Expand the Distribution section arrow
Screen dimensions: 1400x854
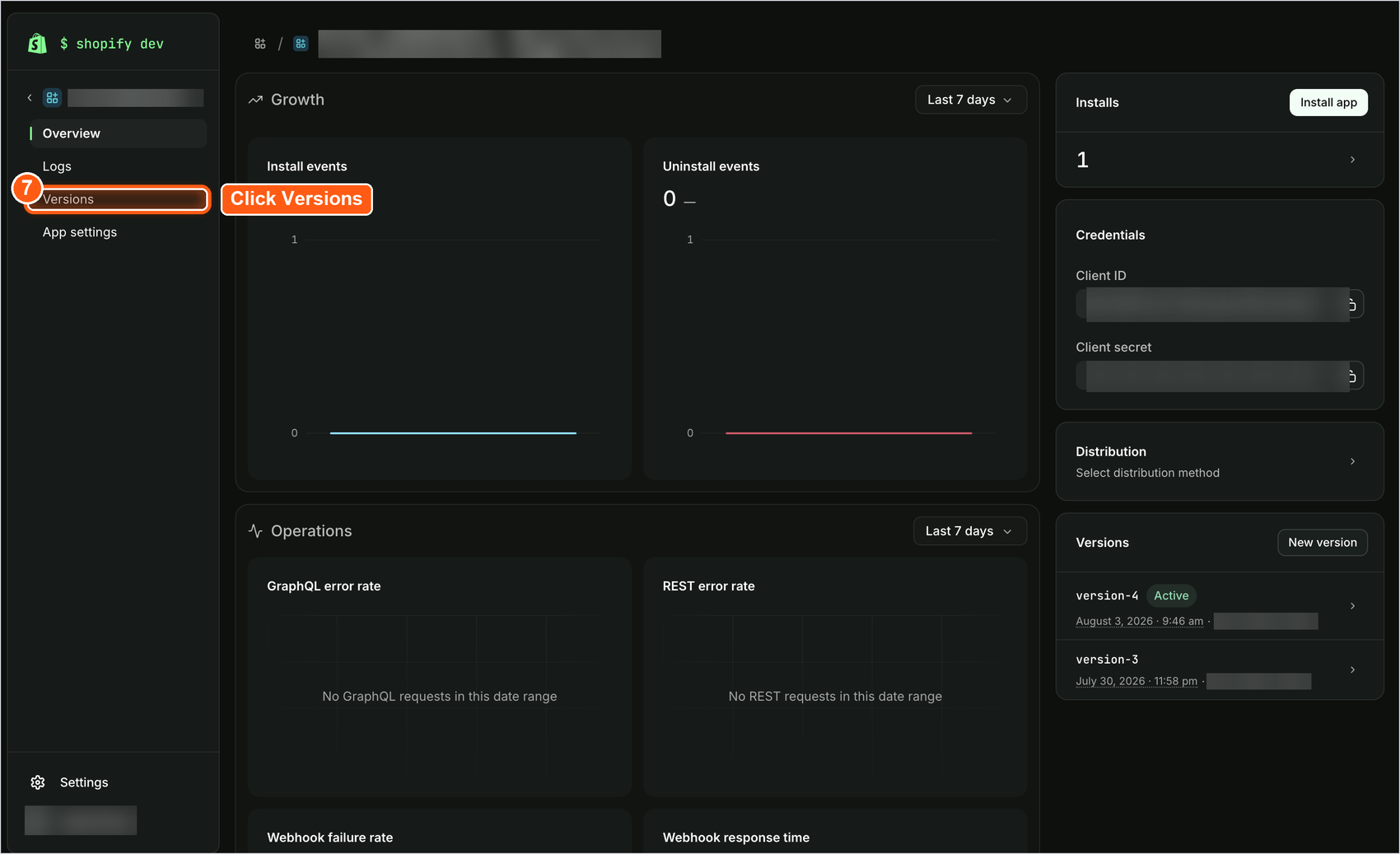point(1352,461)
